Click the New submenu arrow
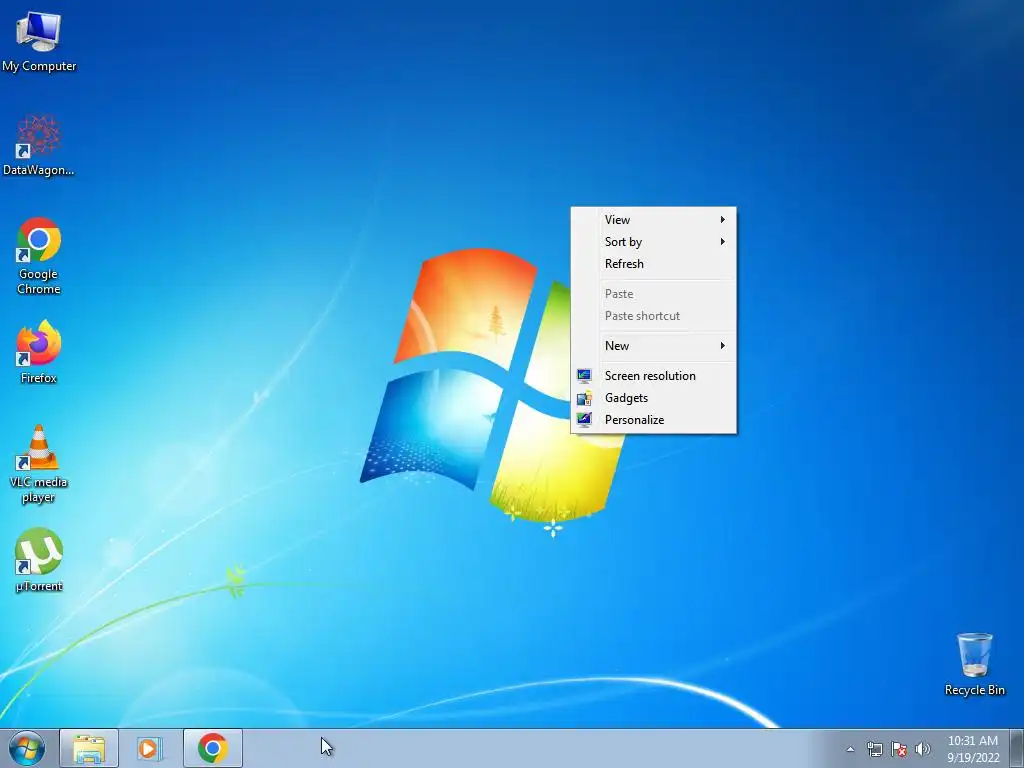 [x=722, y=345]
